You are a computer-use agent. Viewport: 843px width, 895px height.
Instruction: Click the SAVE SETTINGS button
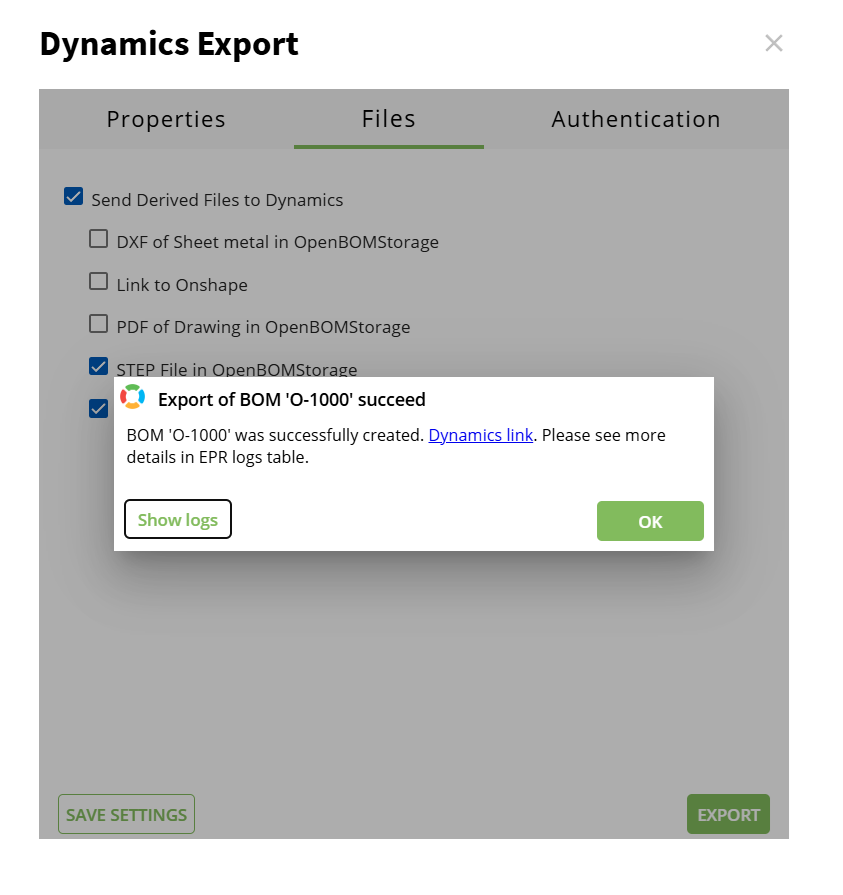pos(126,814)
